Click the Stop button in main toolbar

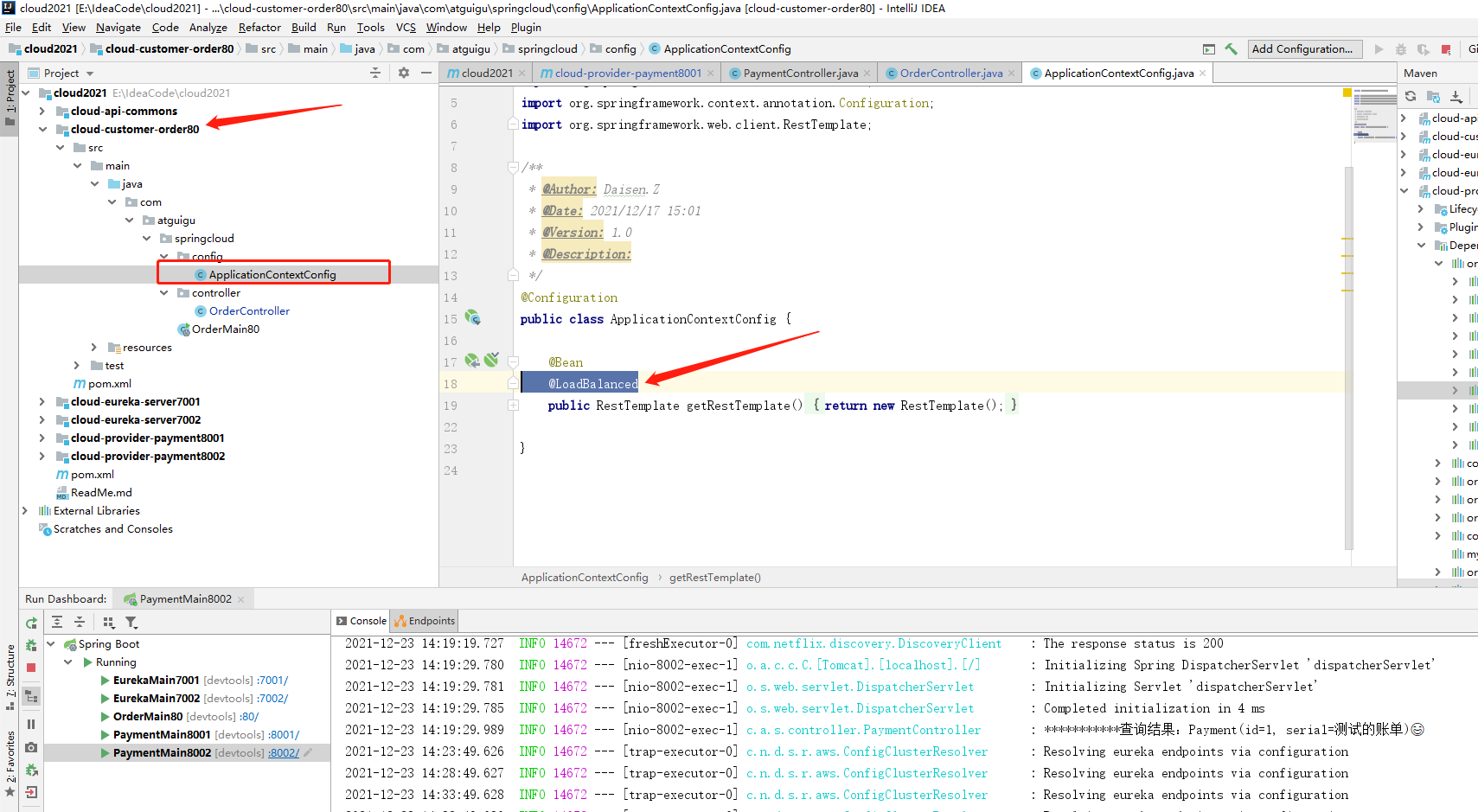pyautogui.click(x=1446, y=49)
